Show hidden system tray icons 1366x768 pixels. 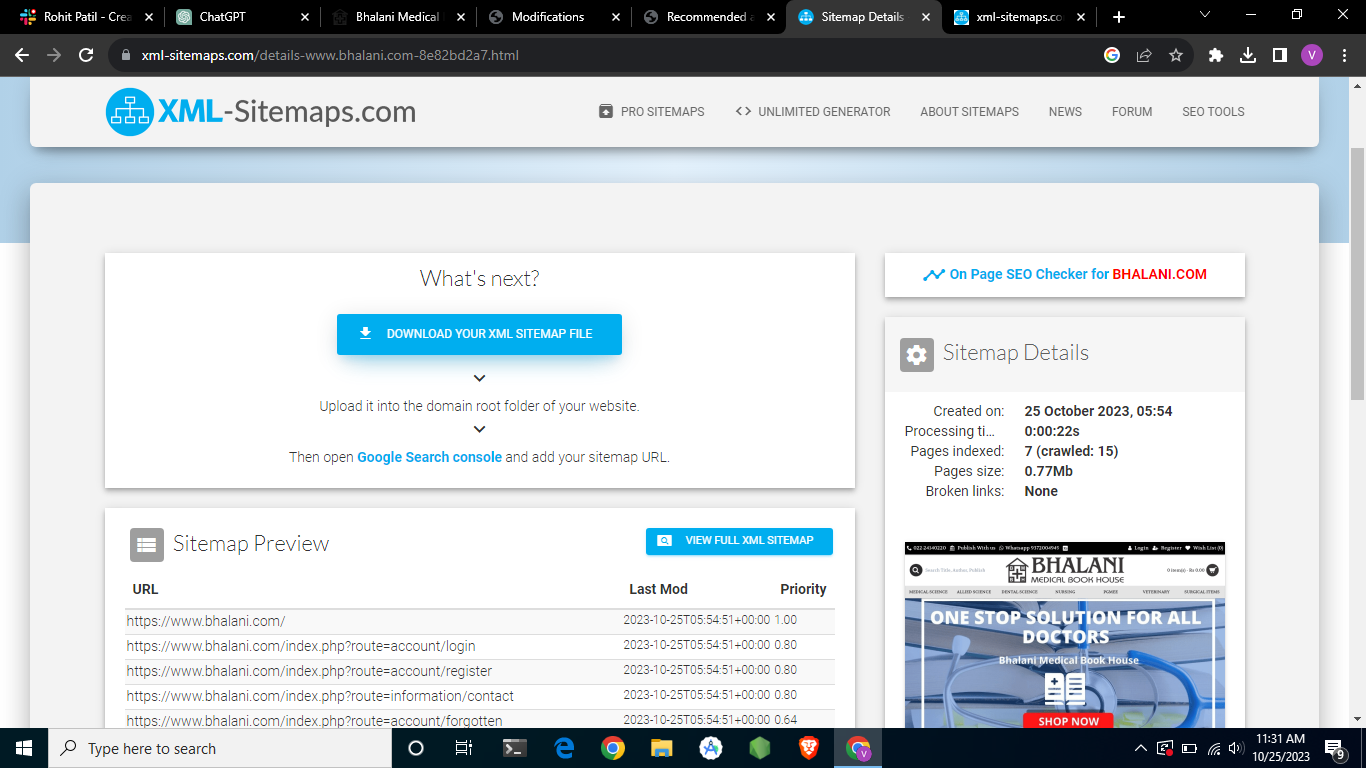tap(1141, 748)
